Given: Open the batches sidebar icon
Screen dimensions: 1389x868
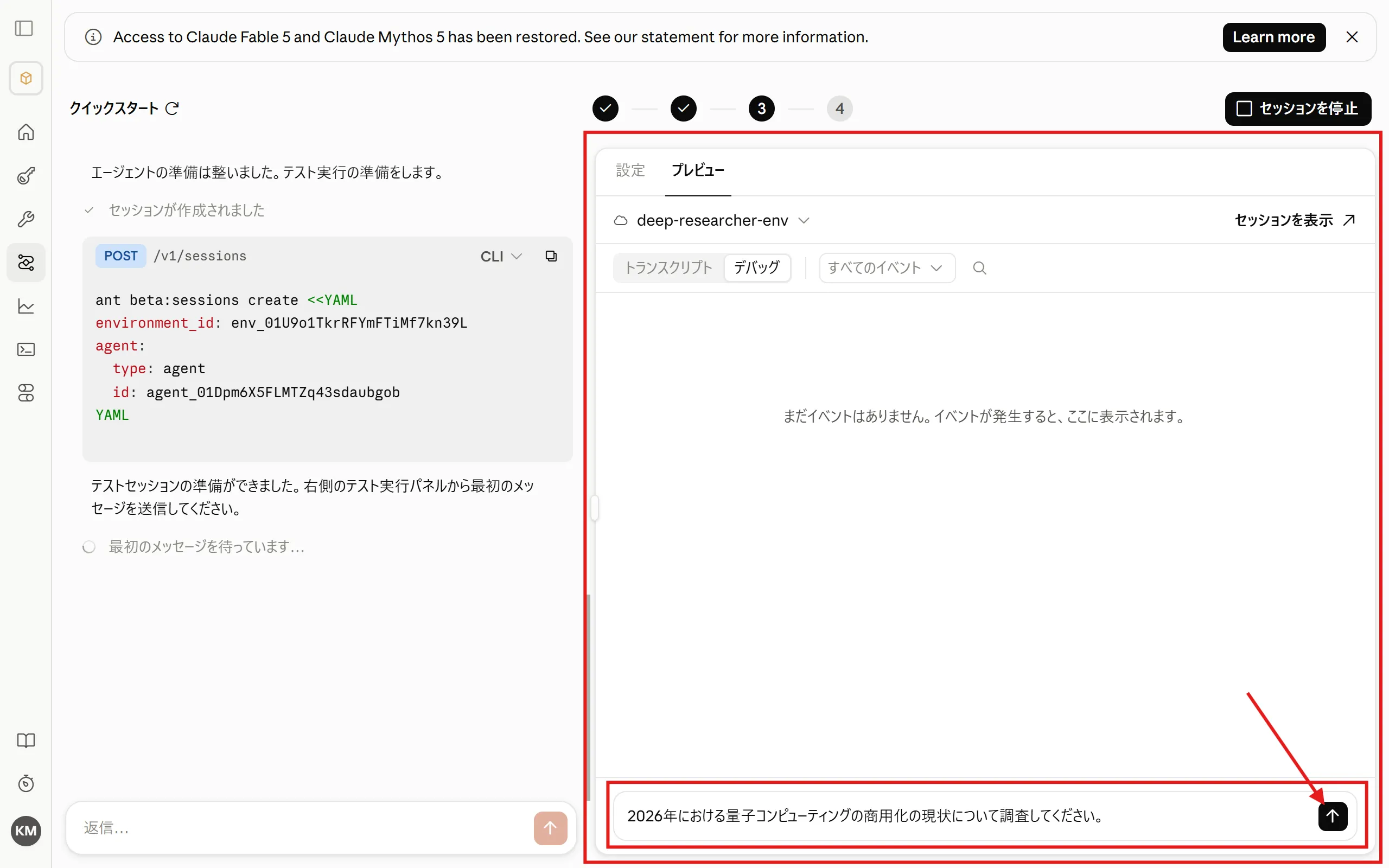Looking at the screenshot, I should click(x=26, y=393).
